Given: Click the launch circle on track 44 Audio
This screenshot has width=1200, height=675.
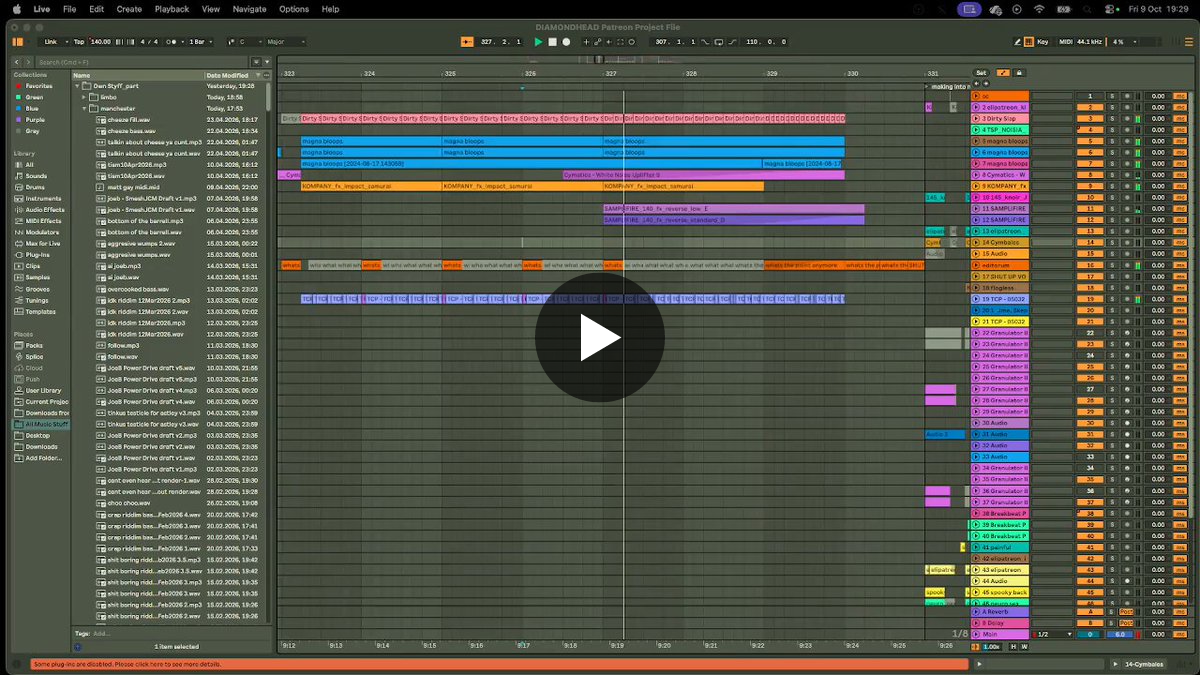Looking at the screenshot, I should point(976,581).
